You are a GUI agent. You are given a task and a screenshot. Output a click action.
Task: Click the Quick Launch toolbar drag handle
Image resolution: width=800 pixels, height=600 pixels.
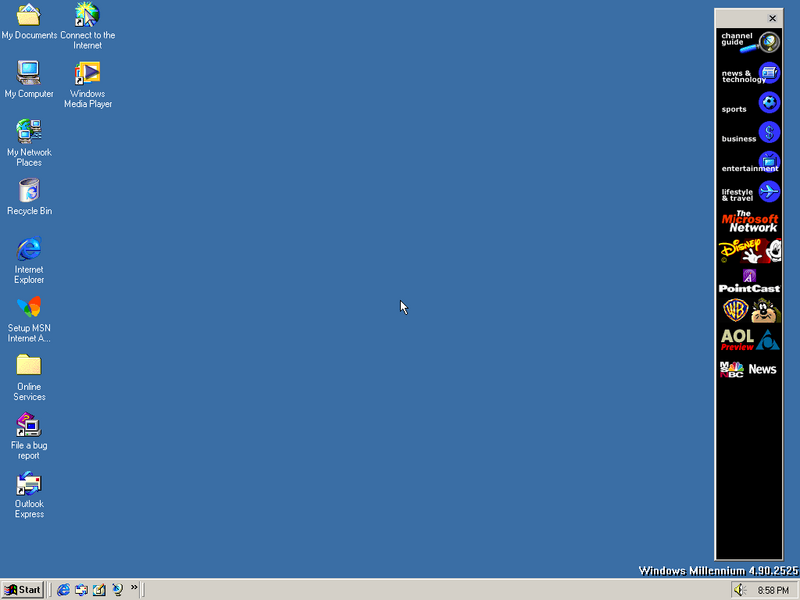tap(50, 590)
